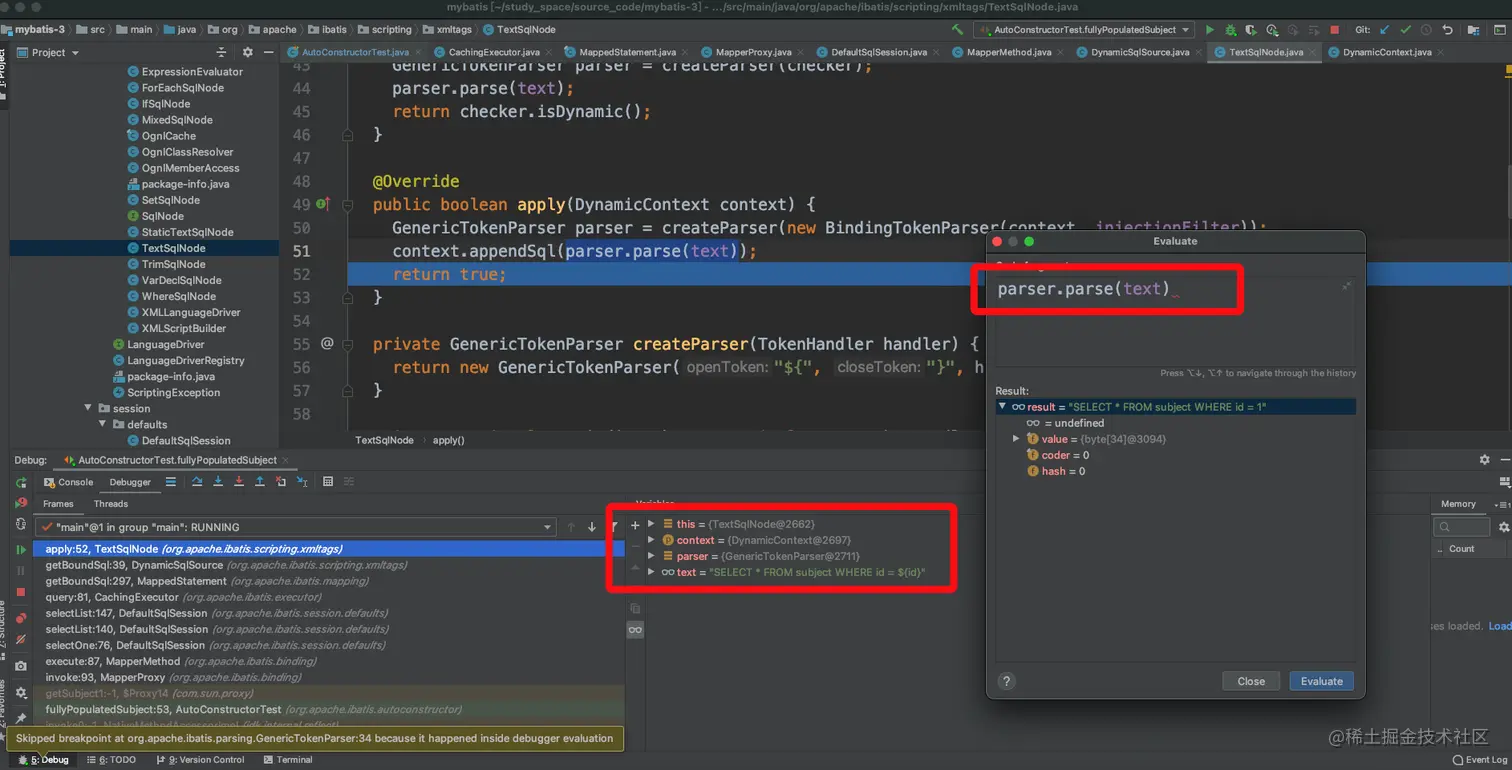Click the Evaluate button
This screenshot has height=770, width=1512.
[1321, 681]
